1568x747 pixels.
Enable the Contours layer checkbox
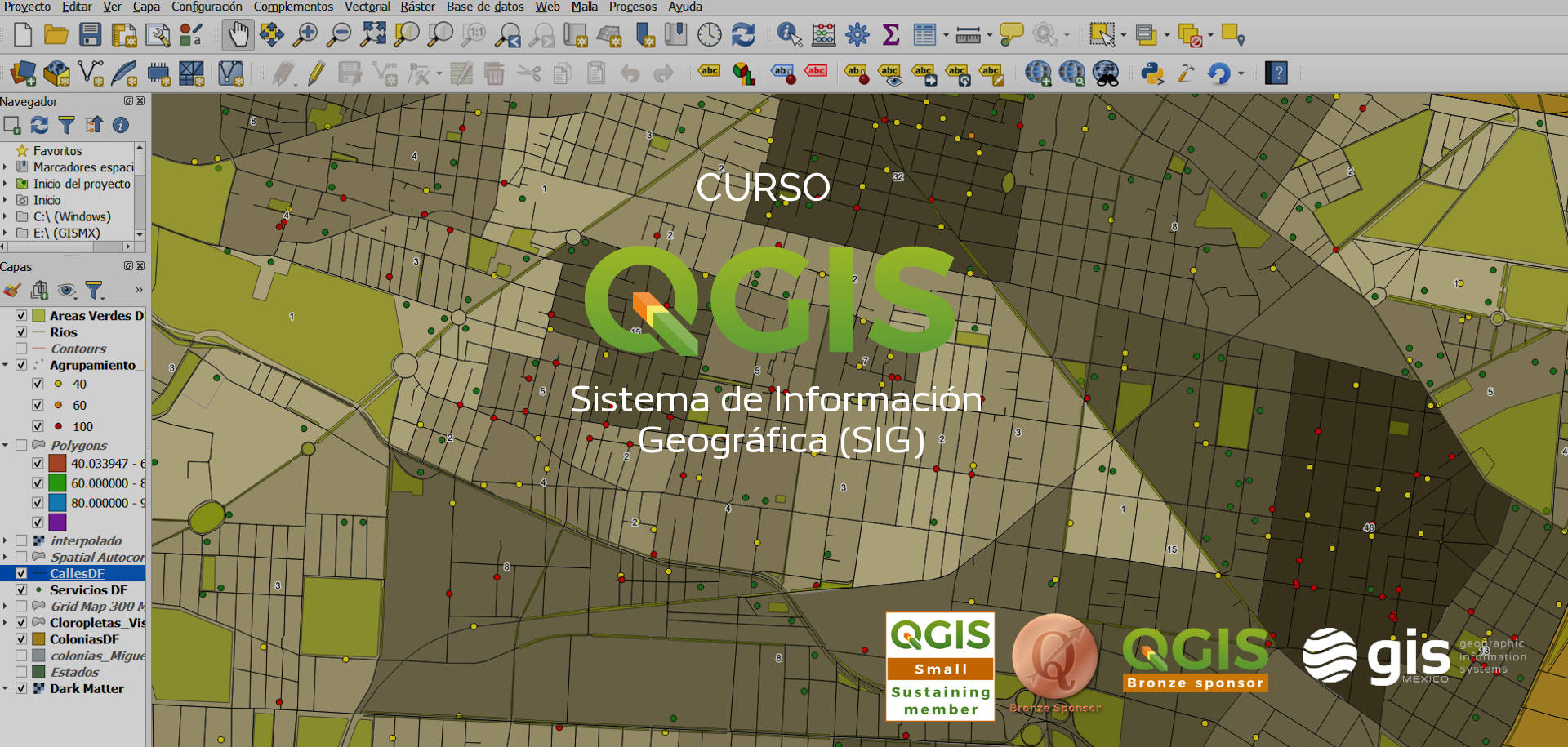[x=21, y=348]
